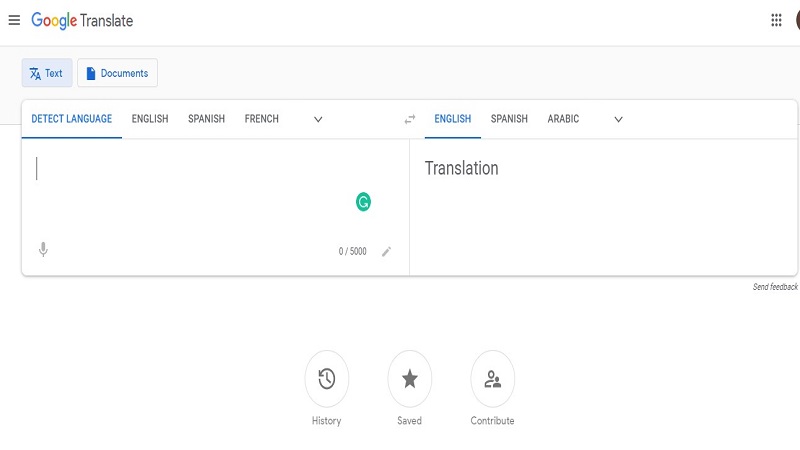The height and width of the screenshot is (450, 800).
Task: Switch to Text translation mode
Action: 47,73
